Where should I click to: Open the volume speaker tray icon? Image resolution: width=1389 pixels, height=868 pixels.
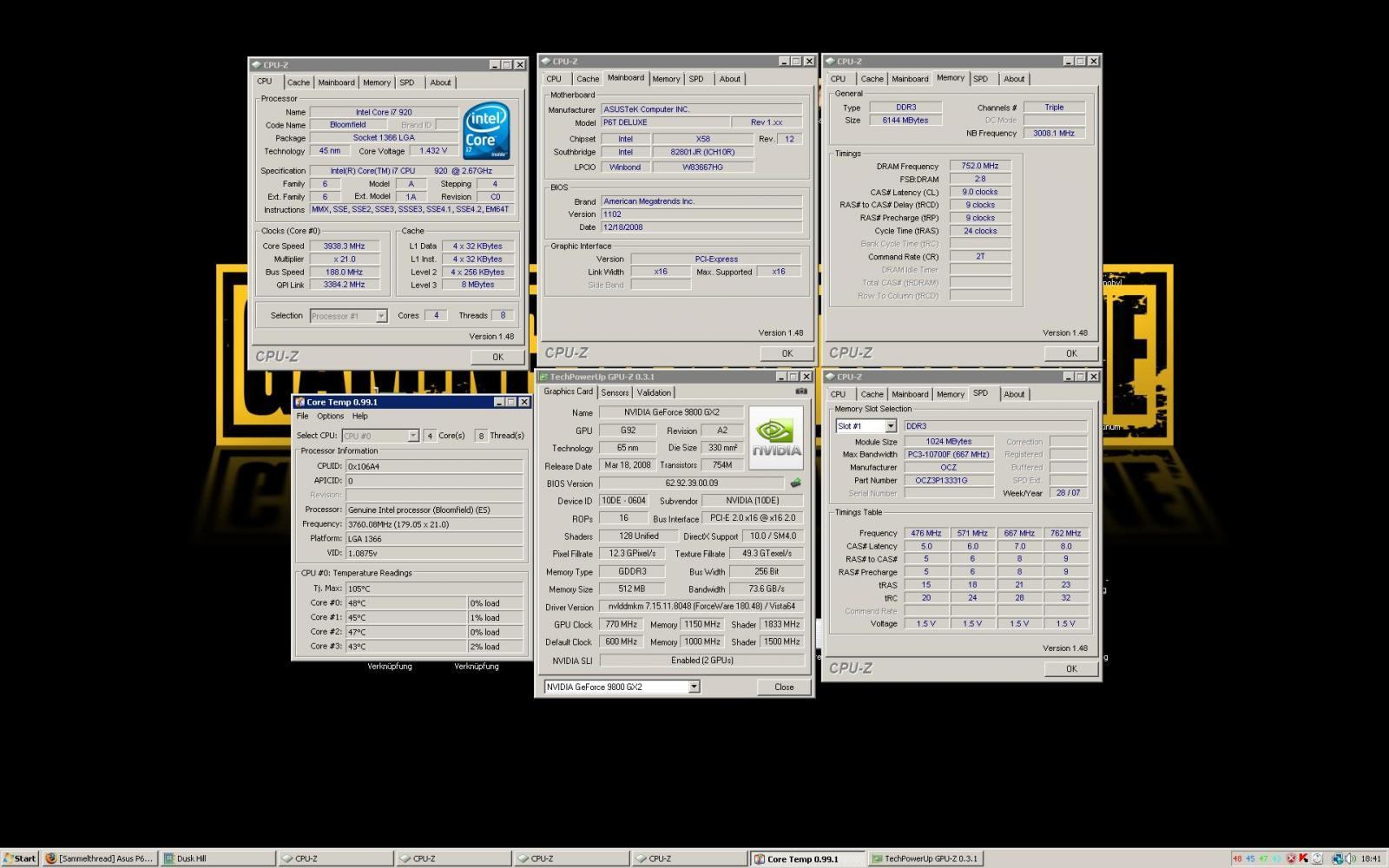(x=1350, y=858)
